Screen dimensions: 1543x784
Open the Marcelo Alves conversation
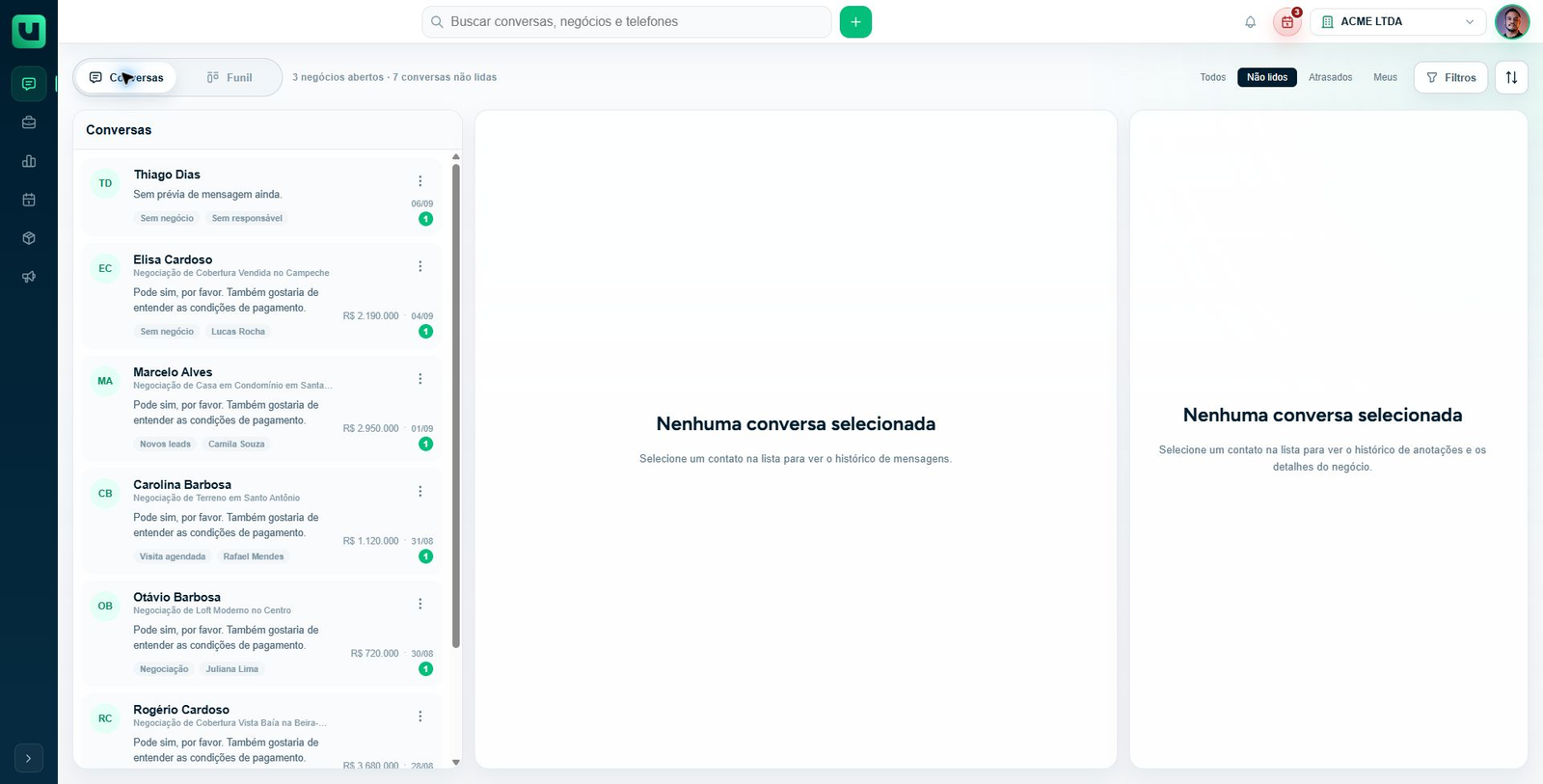(x=262, y=408)
